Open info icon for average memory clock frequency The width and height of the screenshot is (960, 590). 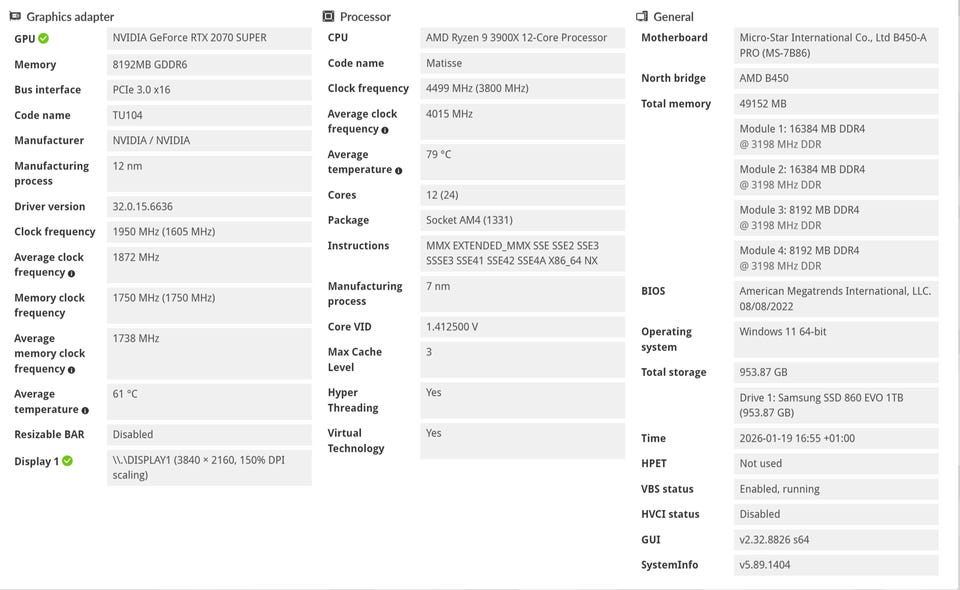tap(72, 370)
